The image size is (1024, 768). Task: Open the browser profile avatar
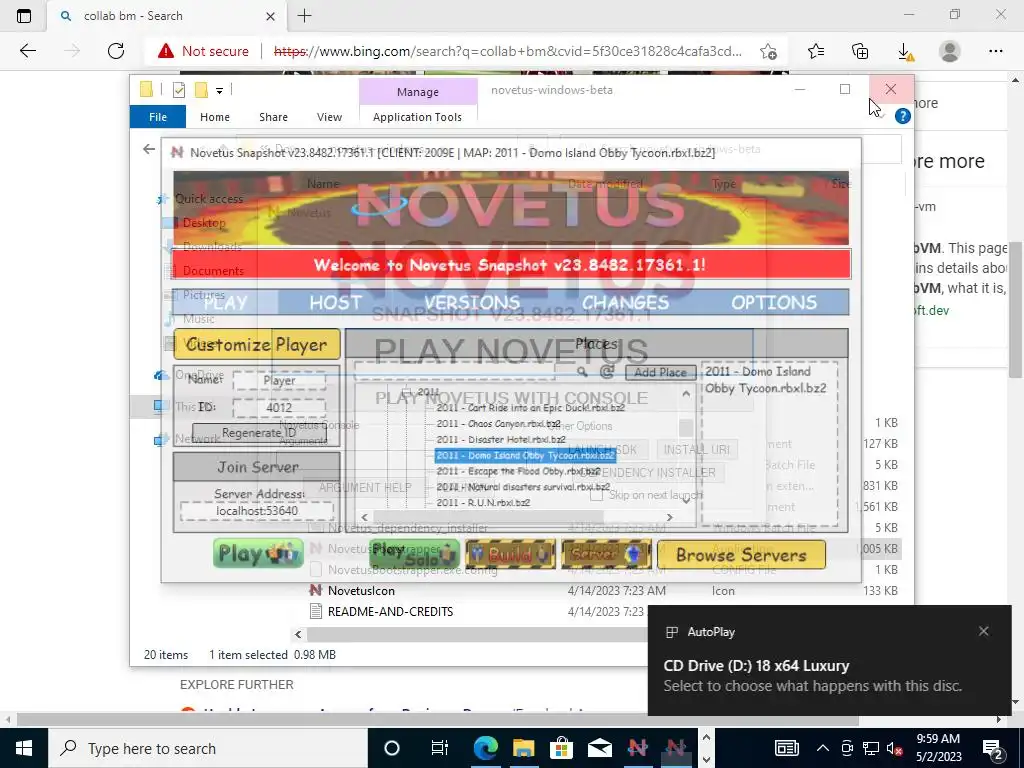tap(950, 51)
